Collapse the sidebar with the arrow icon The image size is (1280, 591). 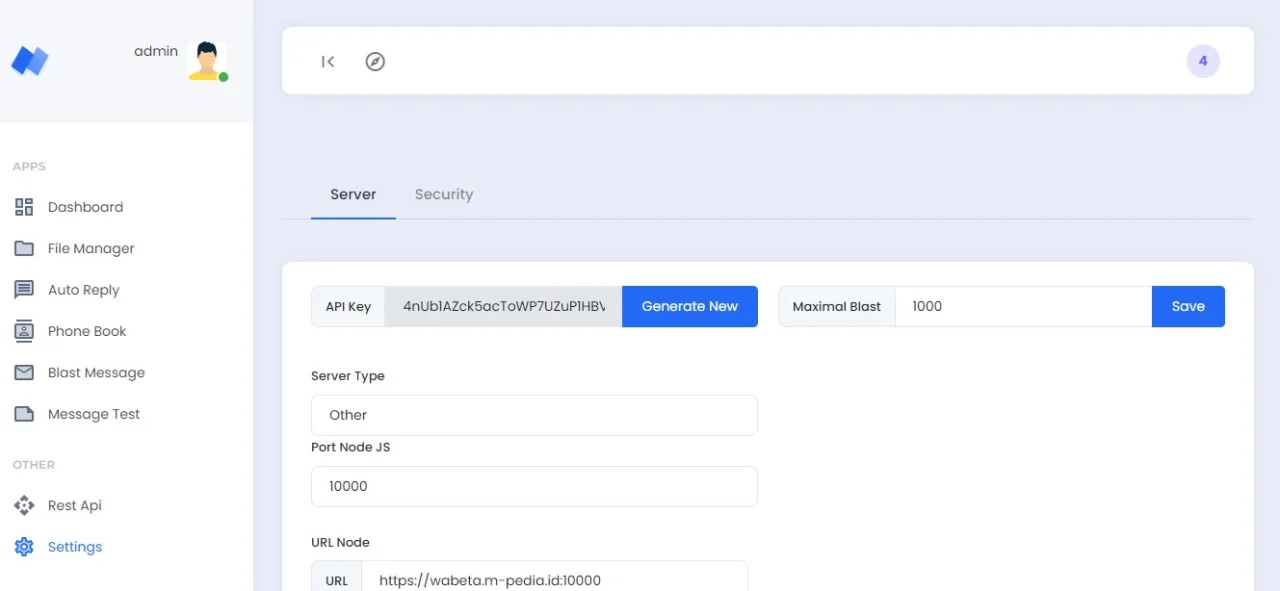328,61
